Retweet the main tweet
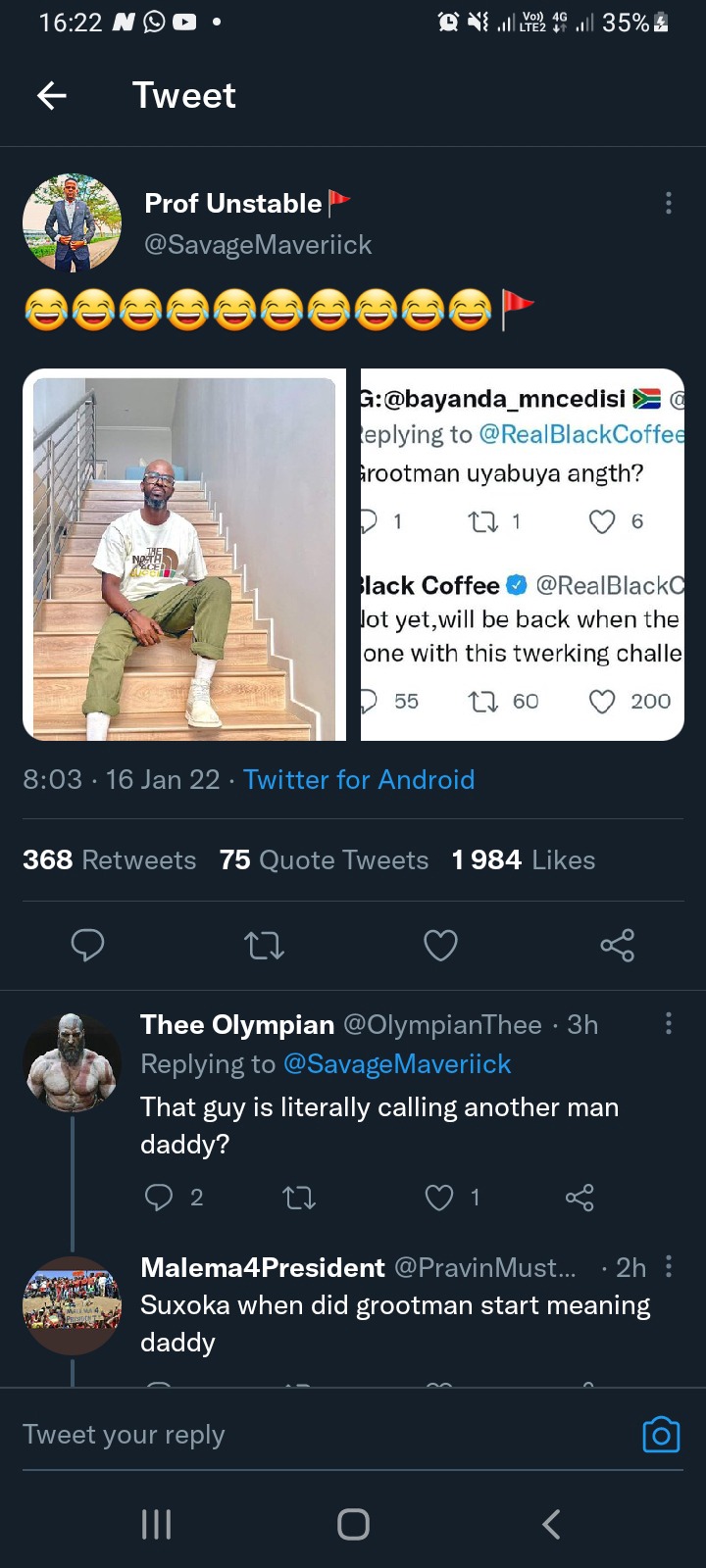Viewport: 706px width, 1568px height. [264, 945]
